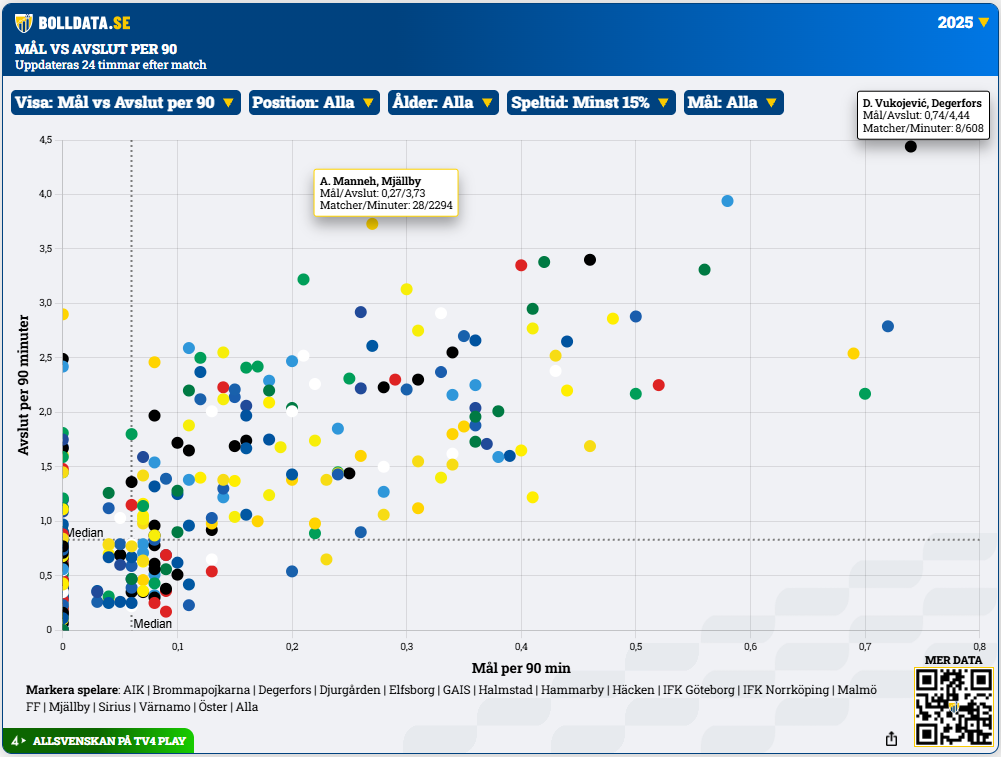This screenshot has width=1001, height=757.
Task: Click the A. Manneh yellow data point
Action: coord(372,223)
